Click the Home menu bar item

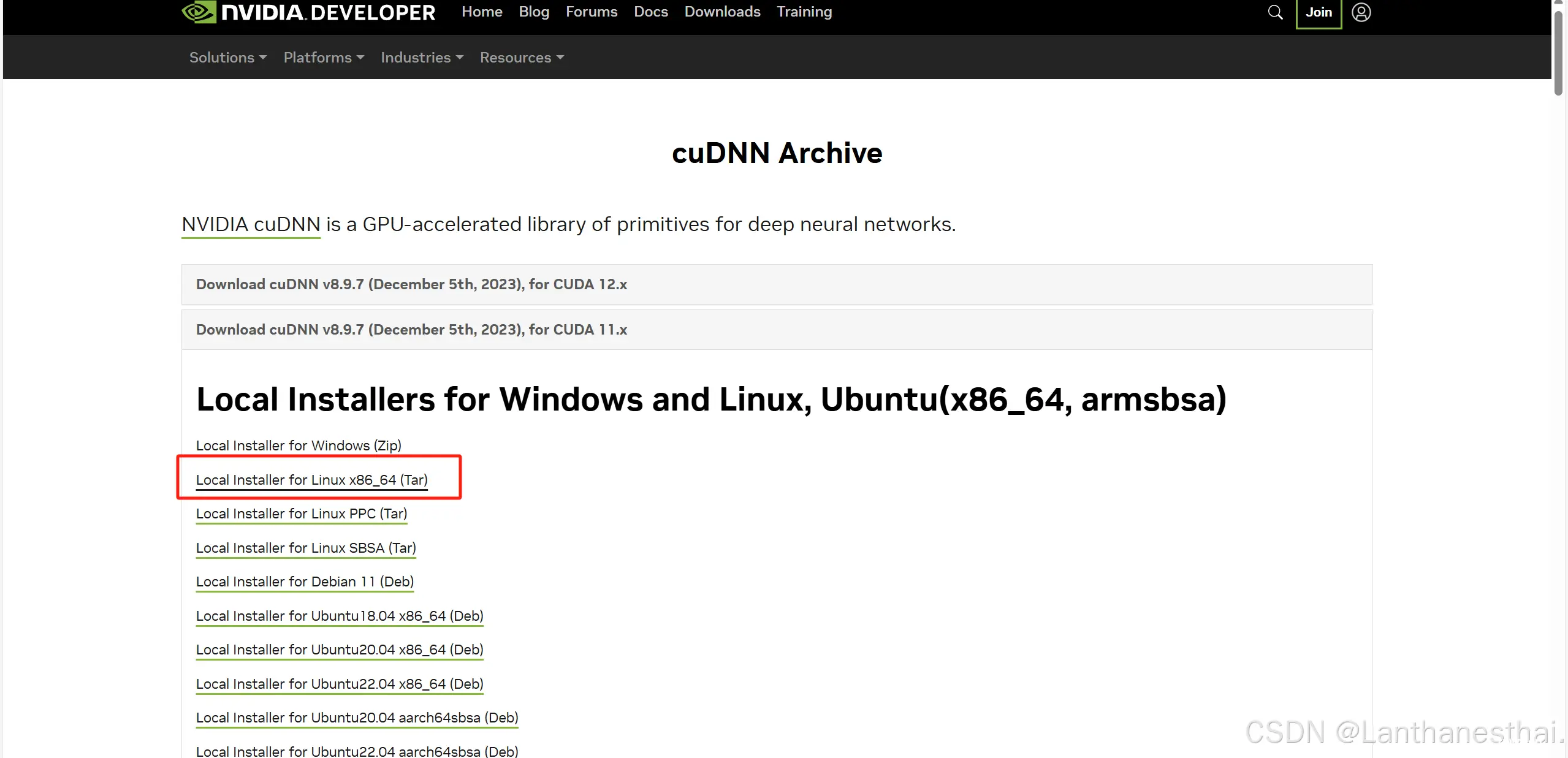click(482, 11)
